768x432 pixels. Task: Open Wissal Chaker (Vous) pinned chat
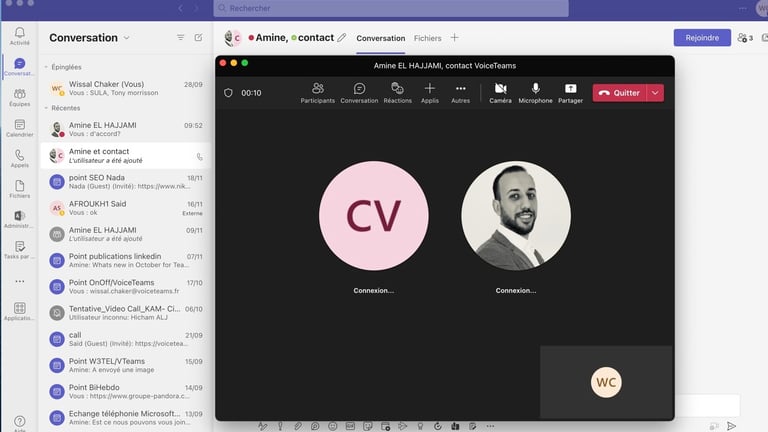[126, 88]
